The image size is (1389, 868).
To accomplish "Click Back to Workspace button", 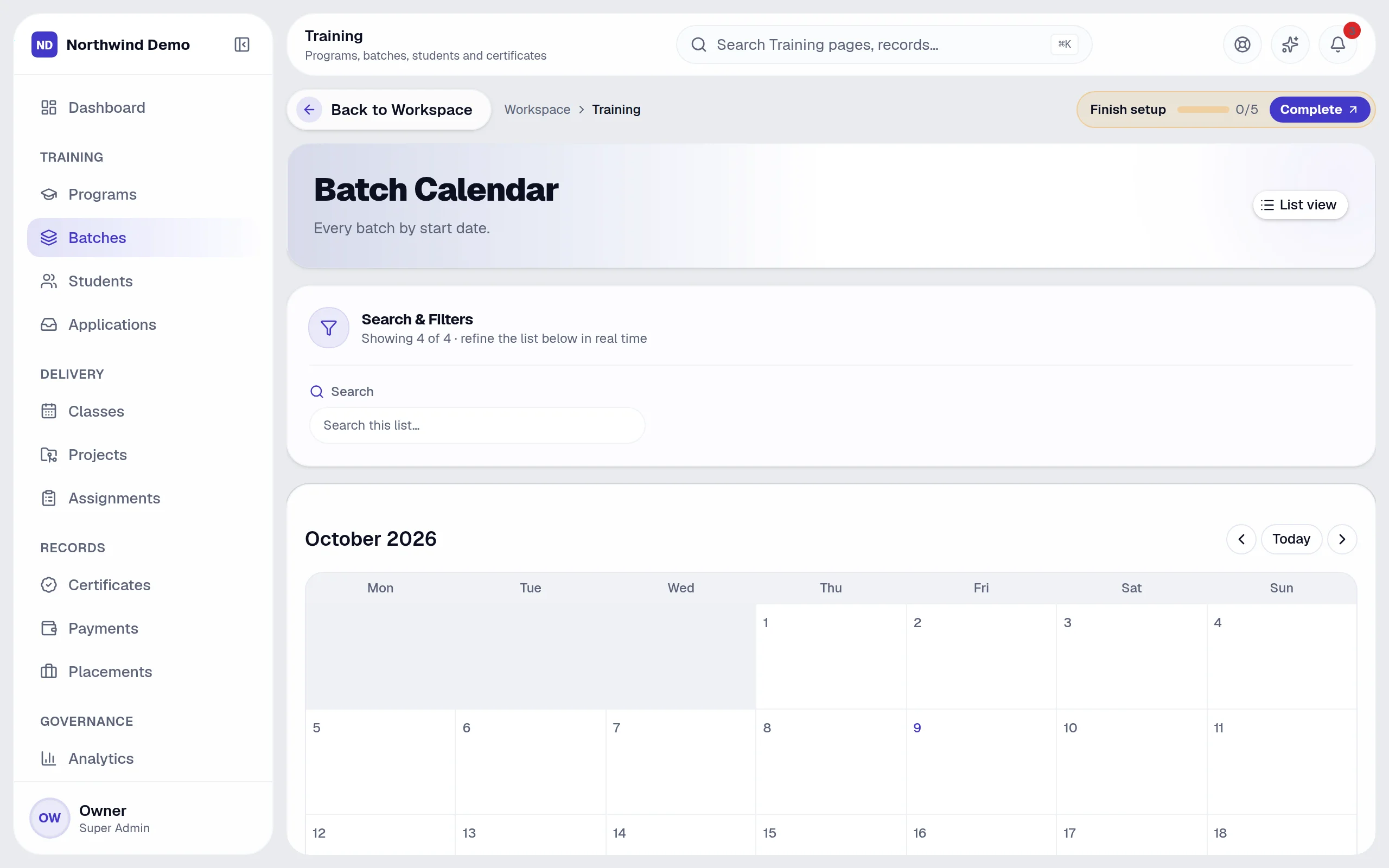I will pyautogui.click(x=388, y=109).
